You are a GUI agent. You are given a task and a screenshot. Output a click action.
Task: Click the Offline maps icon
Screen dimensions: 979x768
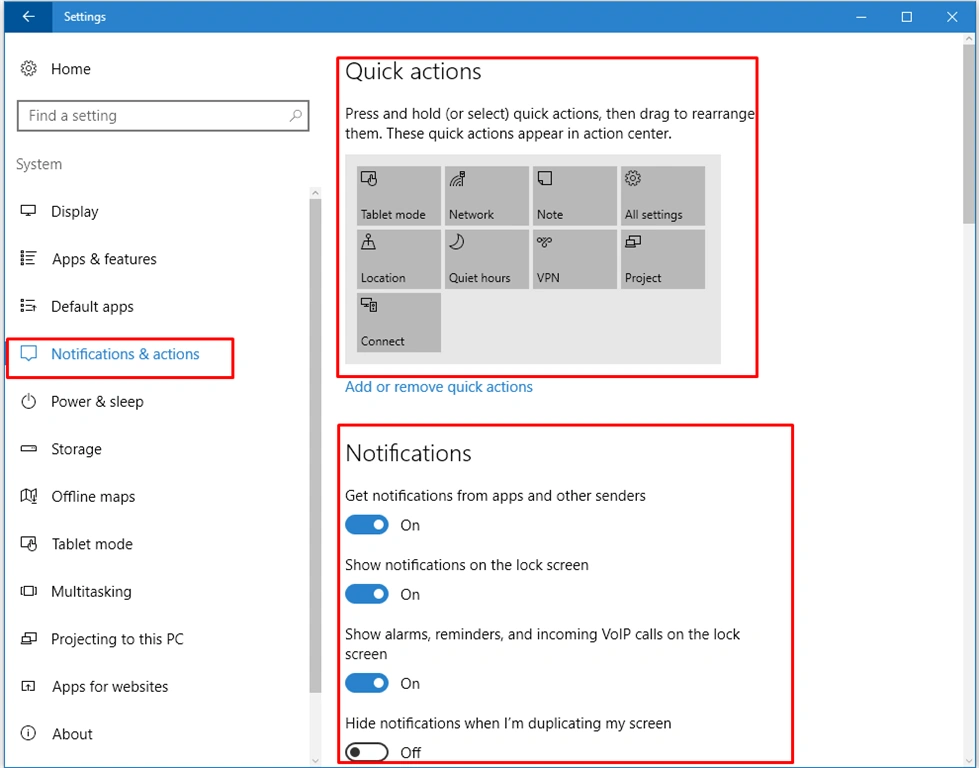[29, 496]
